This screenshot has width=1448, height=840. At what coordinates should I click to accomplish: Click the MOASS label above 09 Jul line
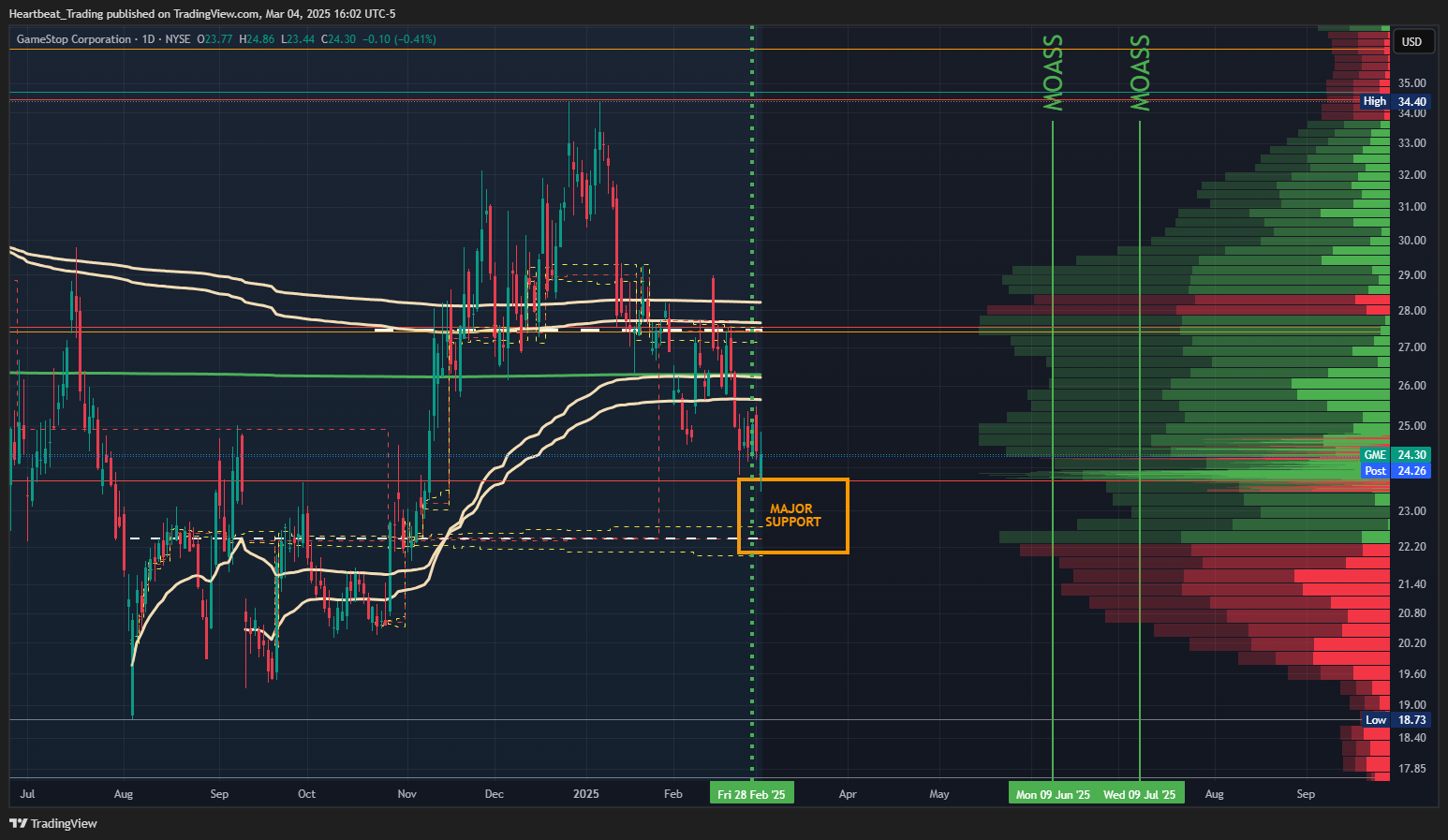click(1140, 73)
